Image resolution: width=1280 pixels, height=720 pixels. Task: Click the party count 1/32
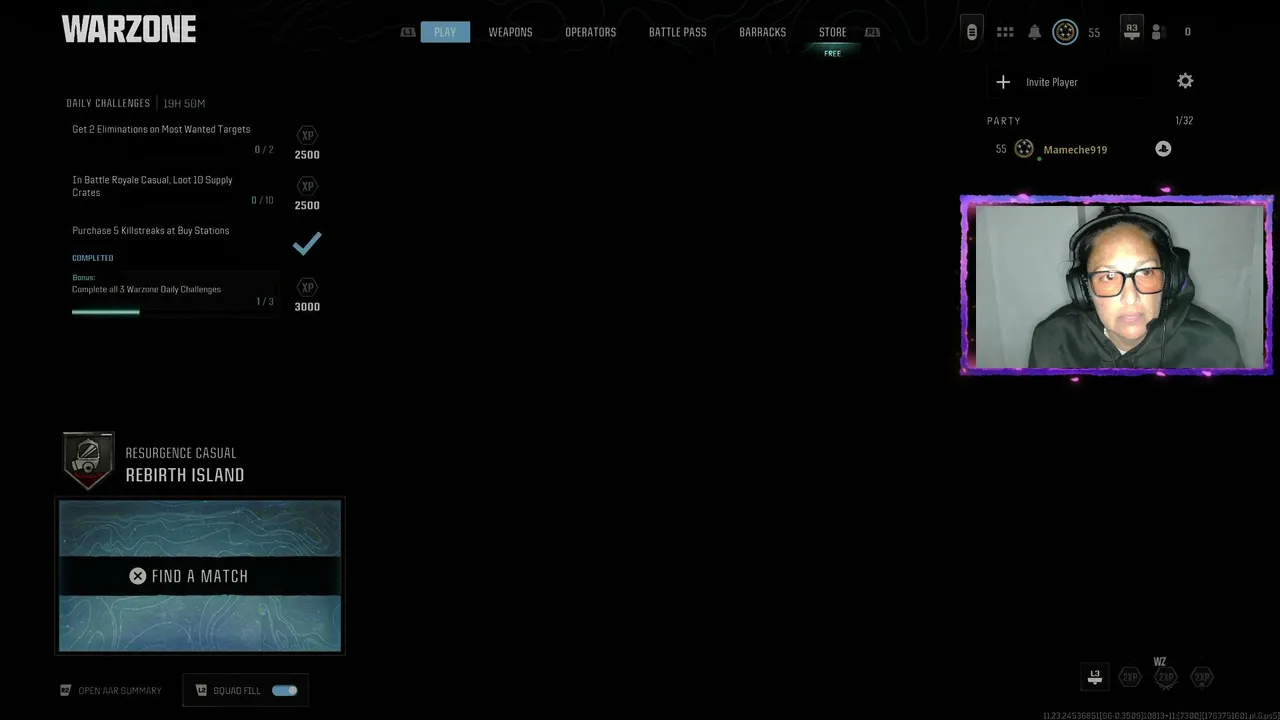click(x=1184, y=120)
